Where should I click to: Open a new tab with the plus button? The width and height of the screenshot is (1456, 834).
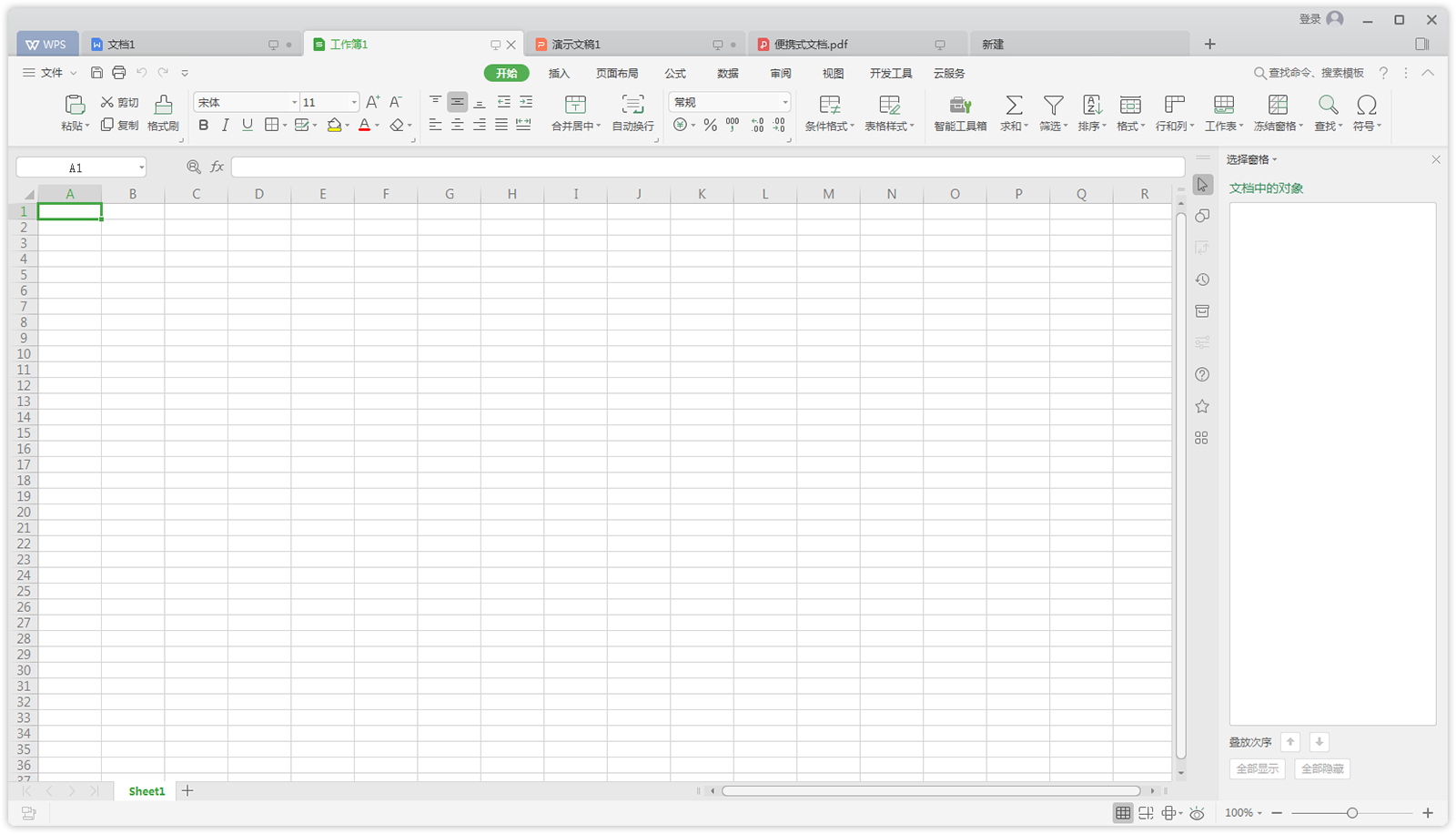click(1209, 44)
